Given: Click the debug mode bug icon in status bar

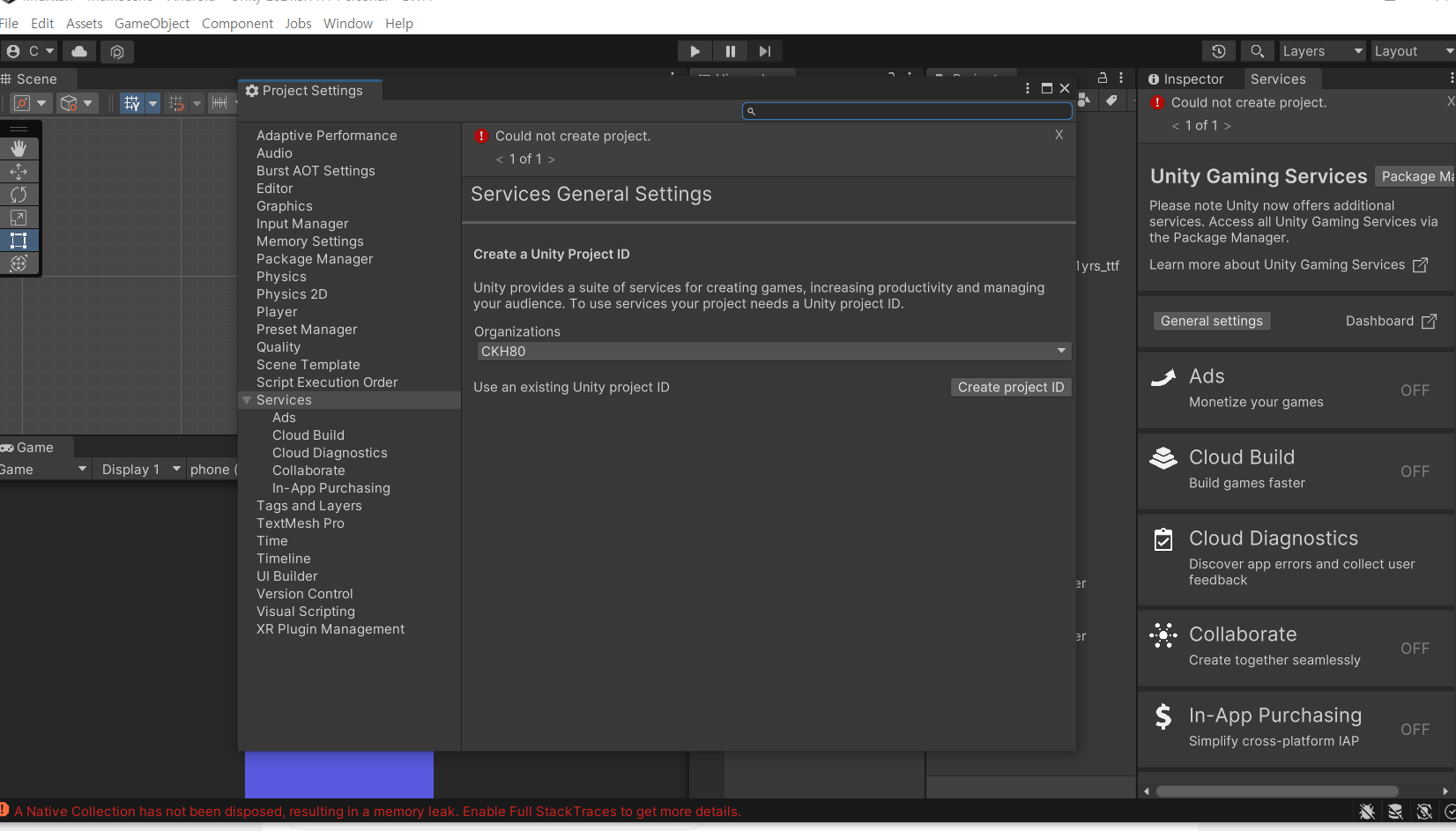Looking at the screenshot, I should click(1367, 812).
